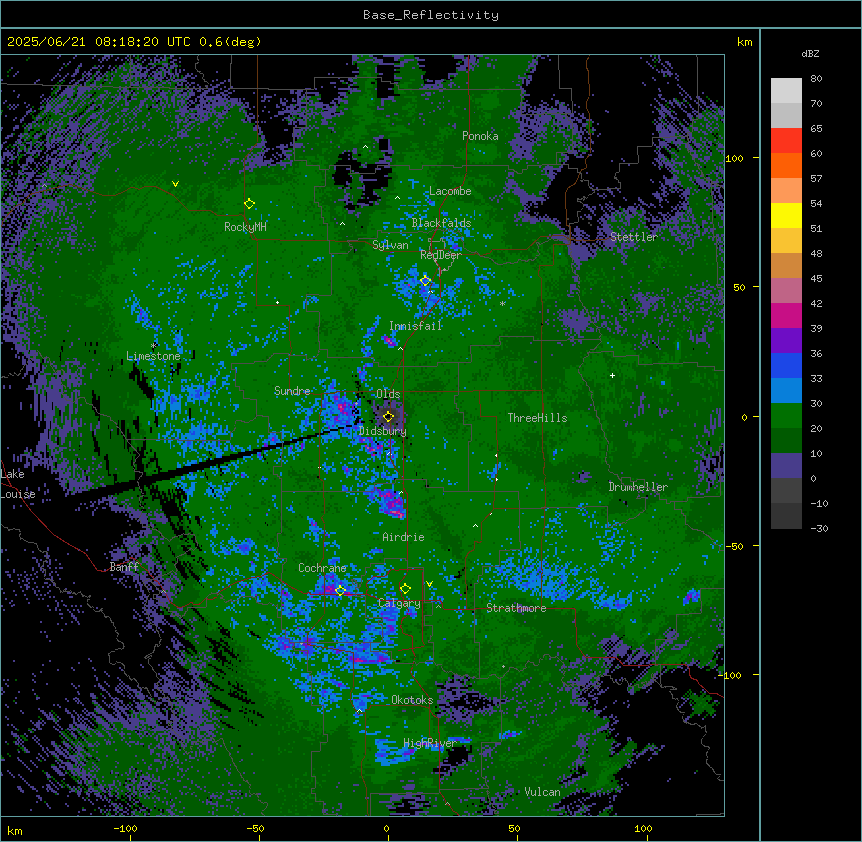Select the Strathmore city label
Viewport: 862px width, 842px height.
(516, 608)
